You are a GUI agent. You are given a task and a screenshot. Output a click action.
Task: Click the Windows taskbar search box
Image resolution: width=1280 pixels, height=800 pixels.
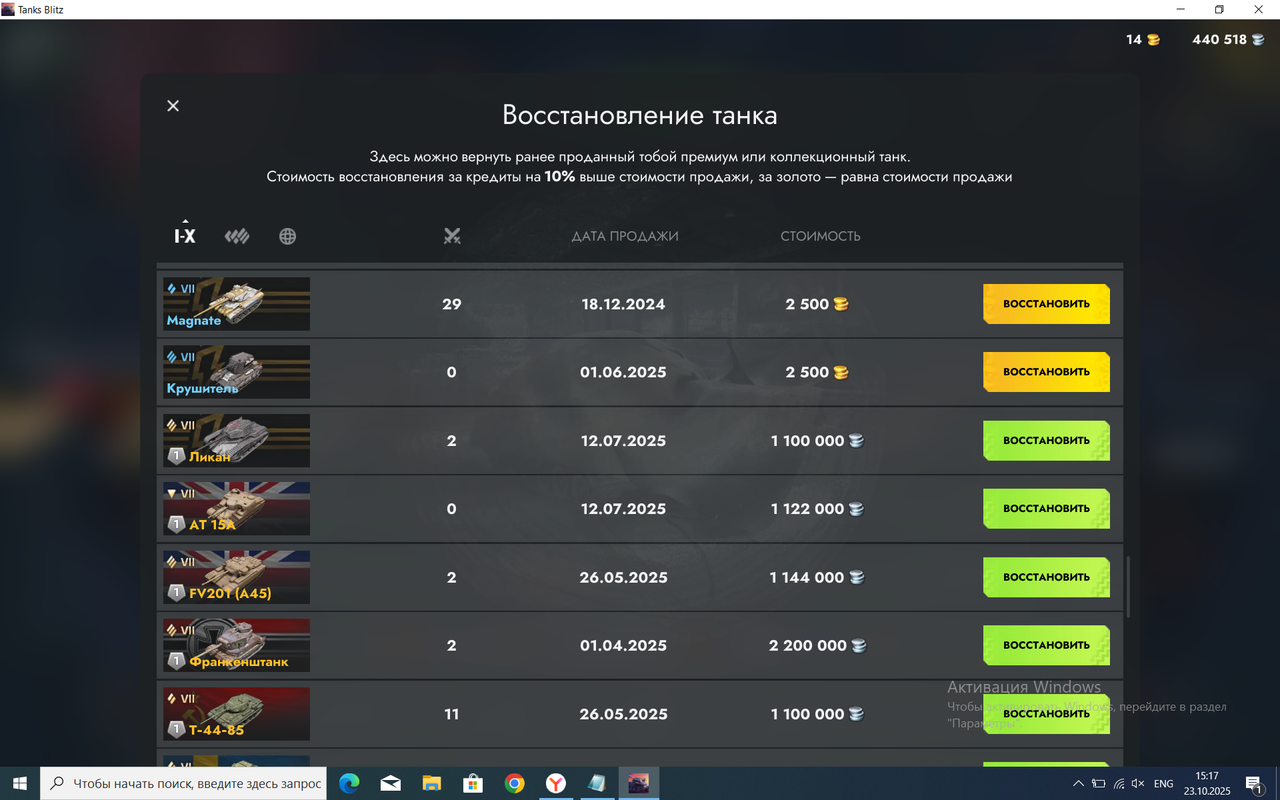184,784
